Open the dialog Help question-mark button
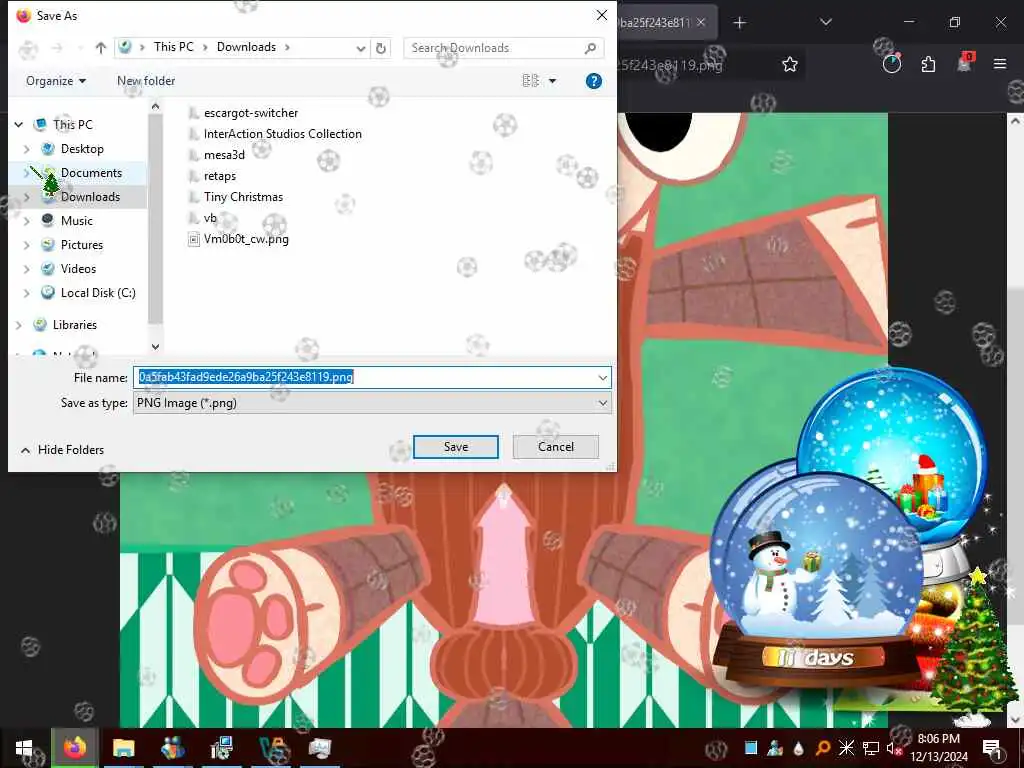The height and width of the screenshot is (768, 1024). (x=594, y=81)
